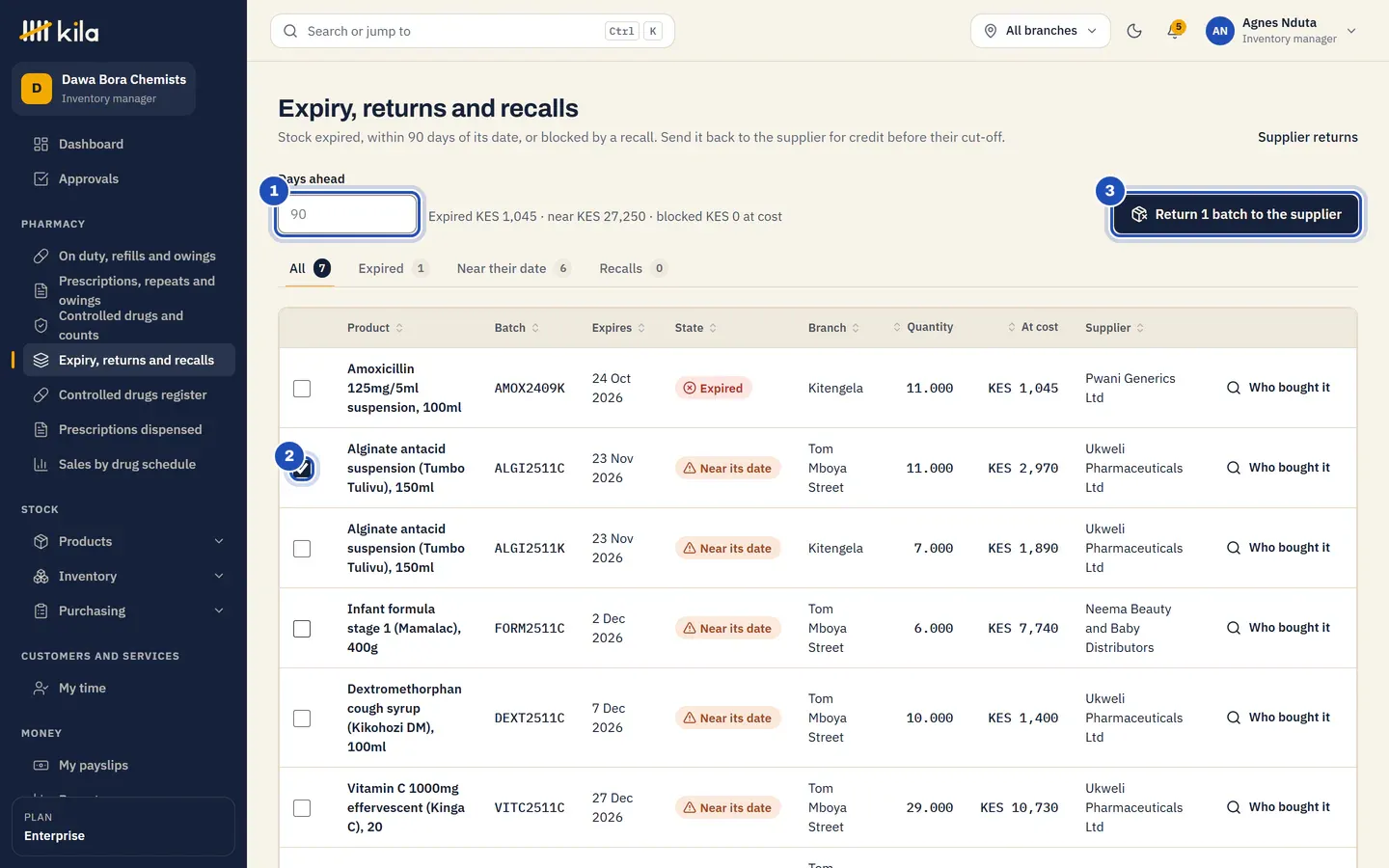This screenshot has width=1389, height=868.
Task: Click Who bought it for Amoxicillin
Action: click(1278, 388)
